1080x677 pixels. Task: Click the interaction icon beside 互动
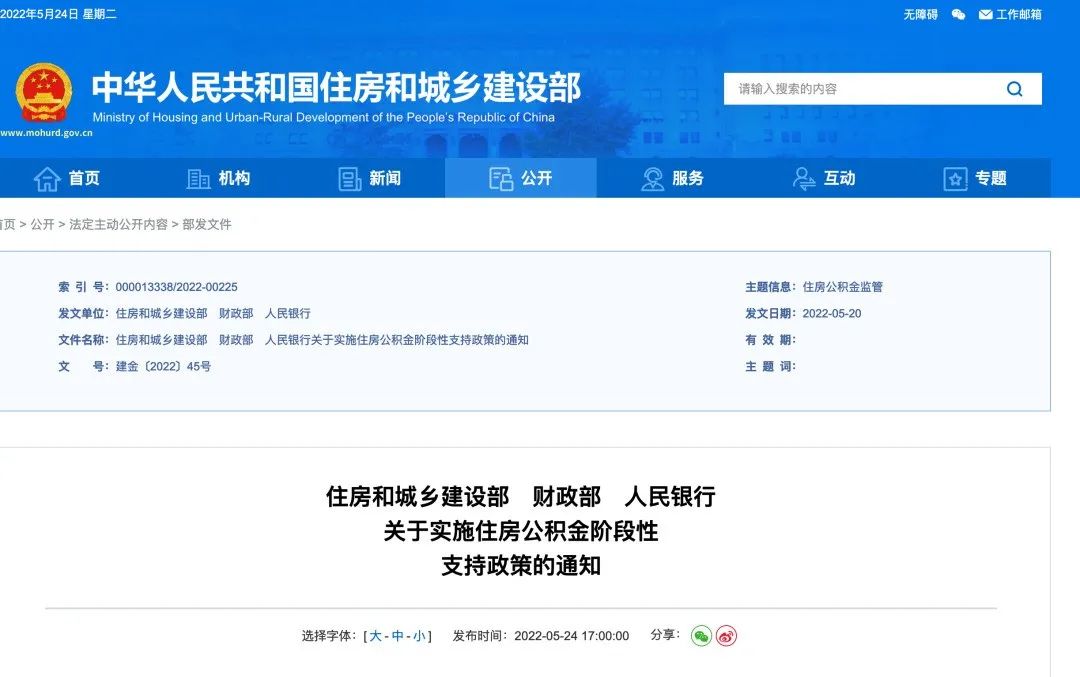(803, 178)
